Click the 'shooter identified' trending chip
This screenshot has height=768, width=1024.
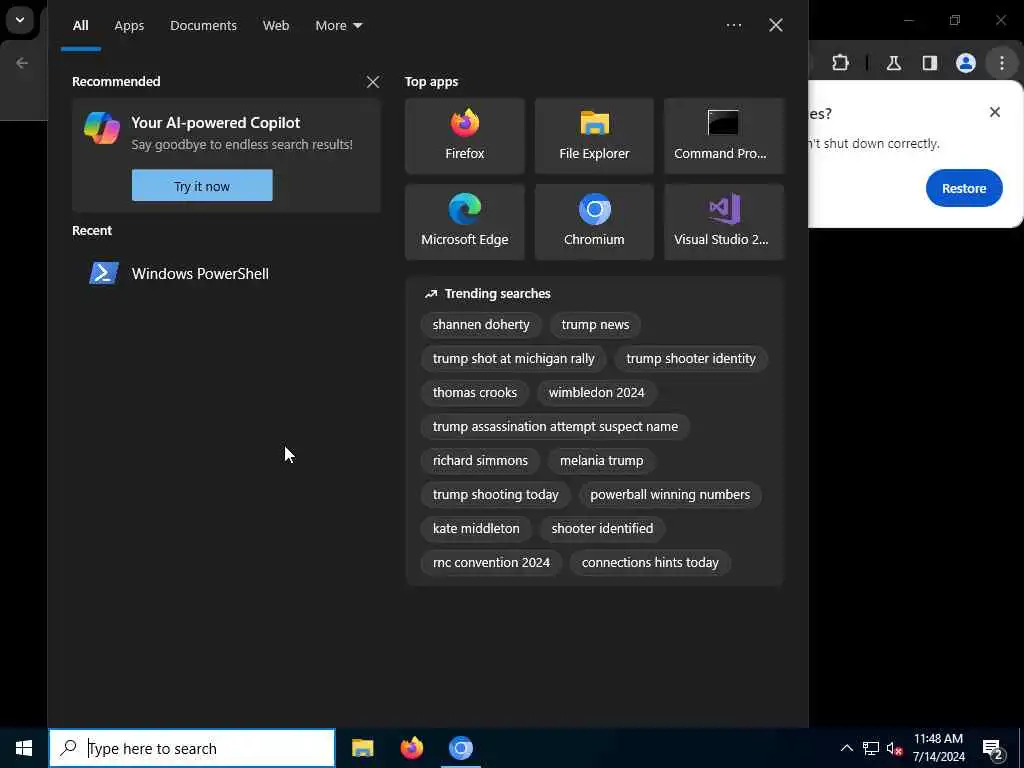point(602,528)
